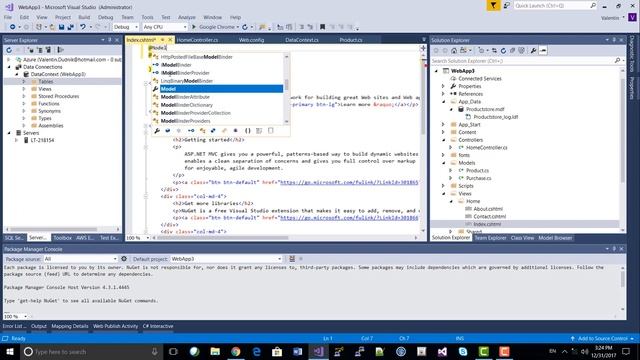This screenshot has height=360, width=640.
Task: Select About.cshtml in Solution Explorer
Action: 488,209
